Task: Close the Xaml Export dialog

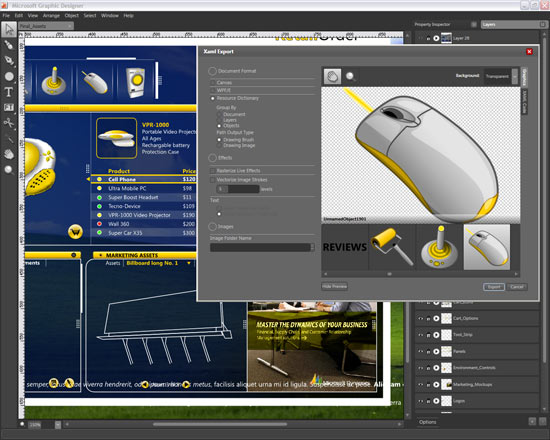Action: (529, 52)
